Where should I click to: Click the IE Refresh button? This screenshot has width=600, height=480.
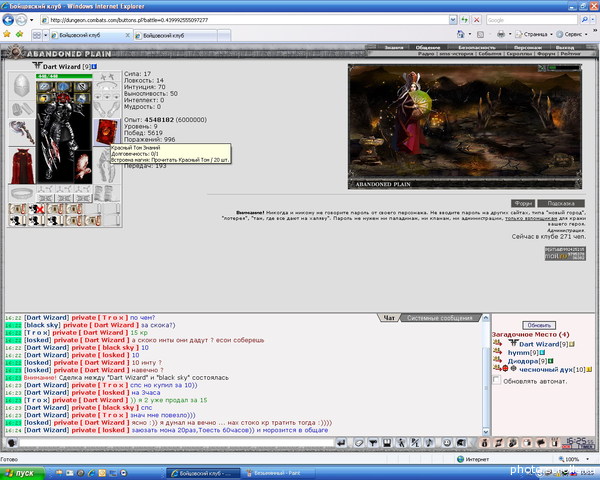click(465, 20)
